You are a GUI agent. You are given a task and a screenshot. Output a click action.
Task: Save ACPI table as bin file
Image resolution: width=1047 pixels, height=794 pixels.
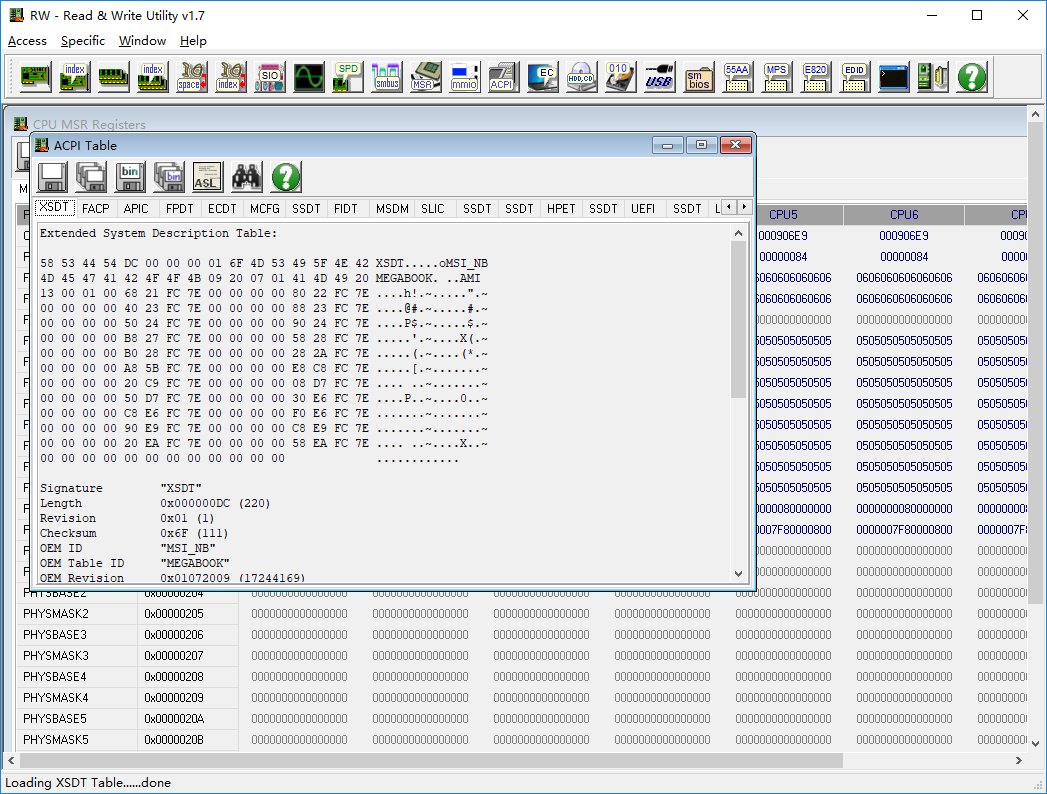coord(130,177)
